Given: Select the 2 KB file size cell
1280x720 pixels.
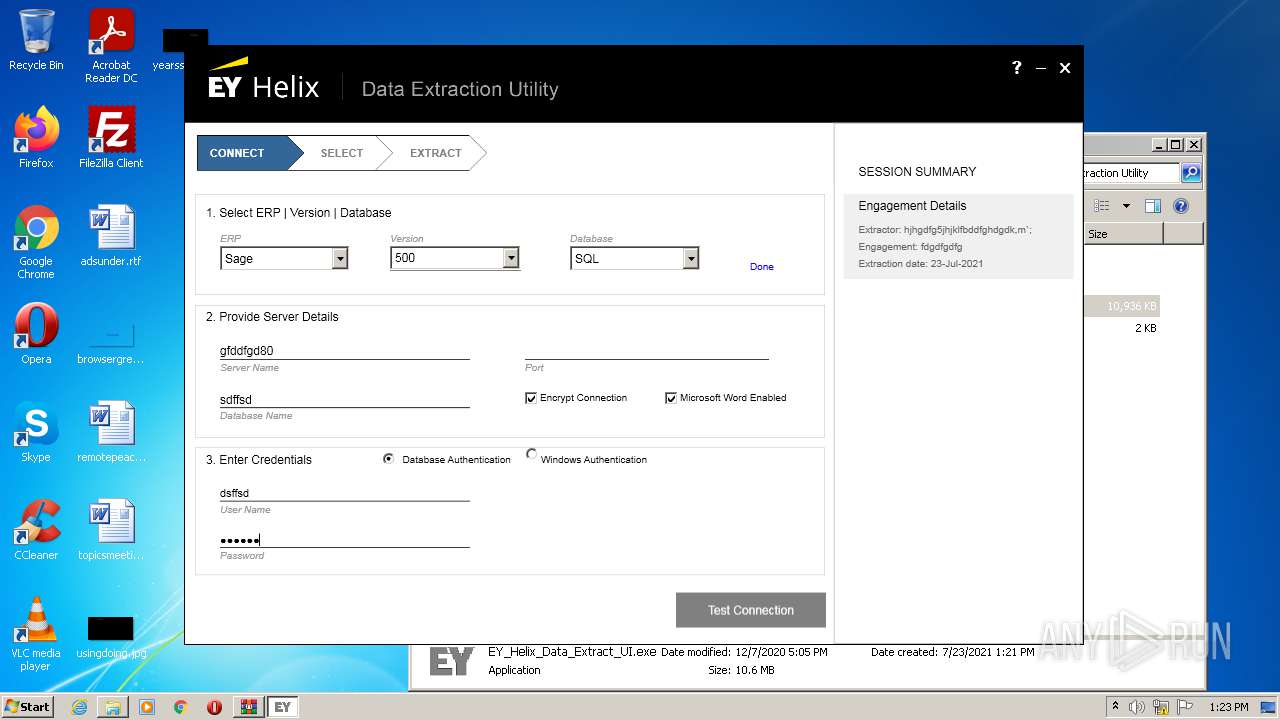Looking at the screenshot, I should tap(1146, 328).
